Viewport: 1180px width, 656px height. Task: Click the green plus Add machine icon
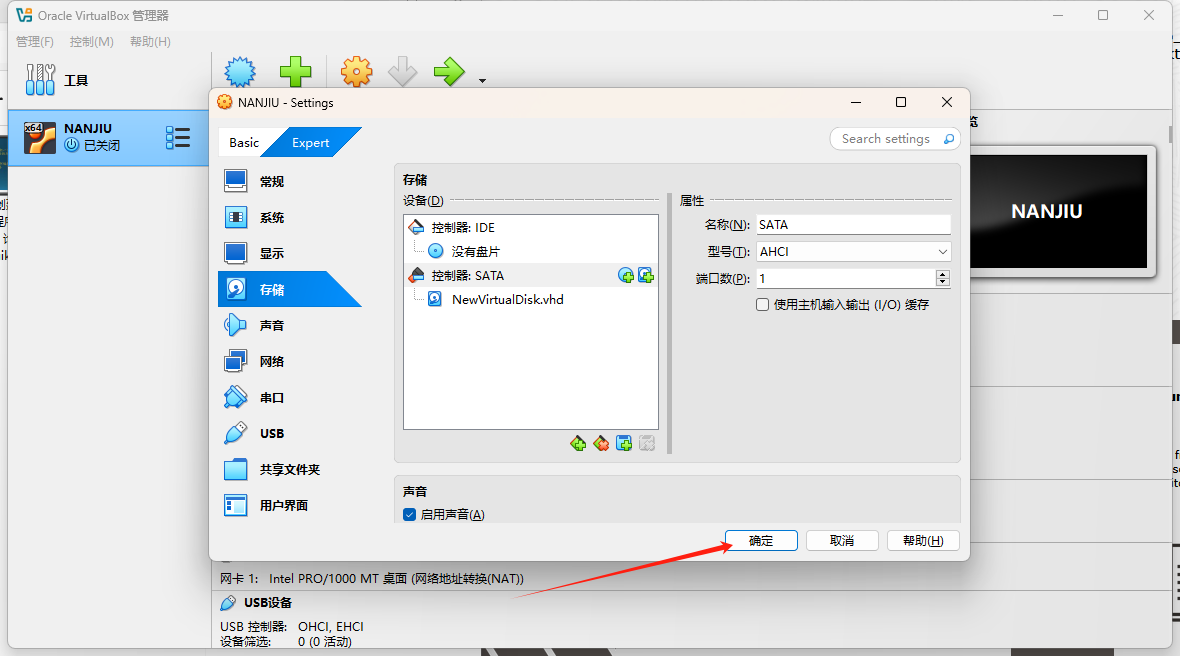point(295,72)
